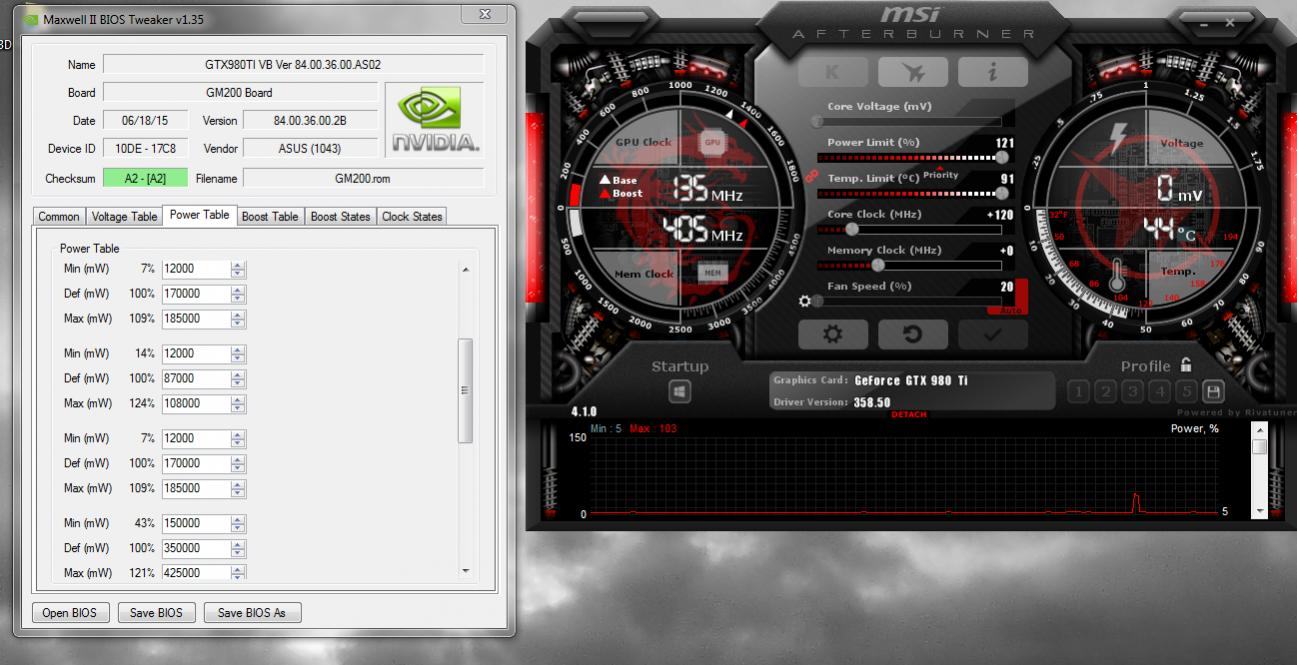1297x665 pixels.
Task: Click the MEM chip icon on the clock gauge
Action: point(712,272)
